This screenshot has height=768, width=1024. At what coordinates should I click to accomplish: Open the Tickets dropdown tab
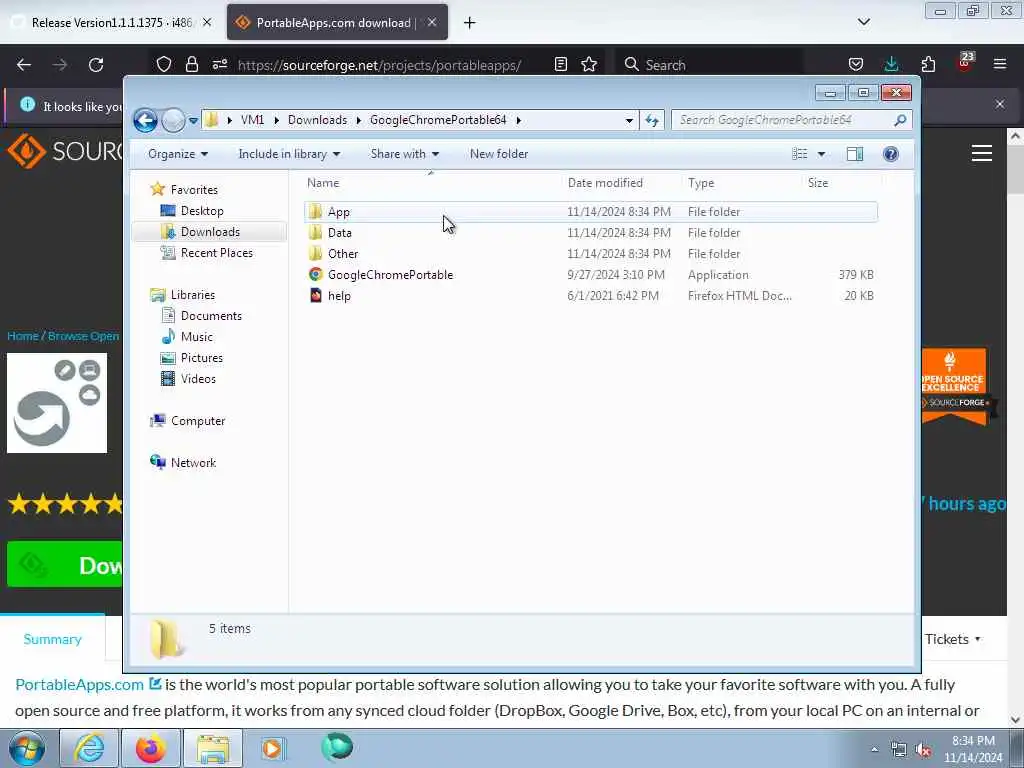click(x=952, y=639)
